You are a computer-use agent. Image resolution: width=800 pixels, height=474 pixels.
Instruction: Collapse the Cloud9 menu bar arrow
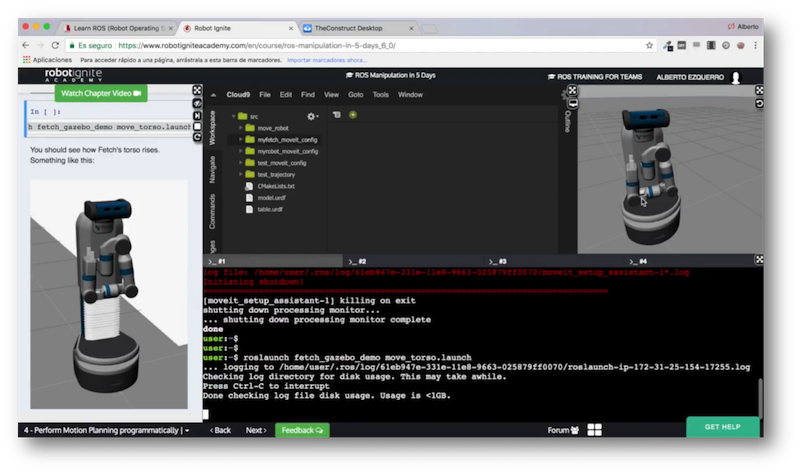[213, 95]
